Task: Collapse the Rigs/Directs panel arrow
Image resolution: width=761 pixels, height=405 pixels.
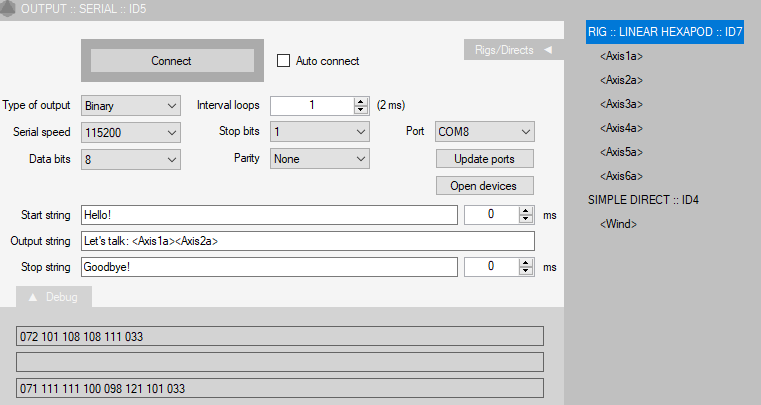Action: 548,50
